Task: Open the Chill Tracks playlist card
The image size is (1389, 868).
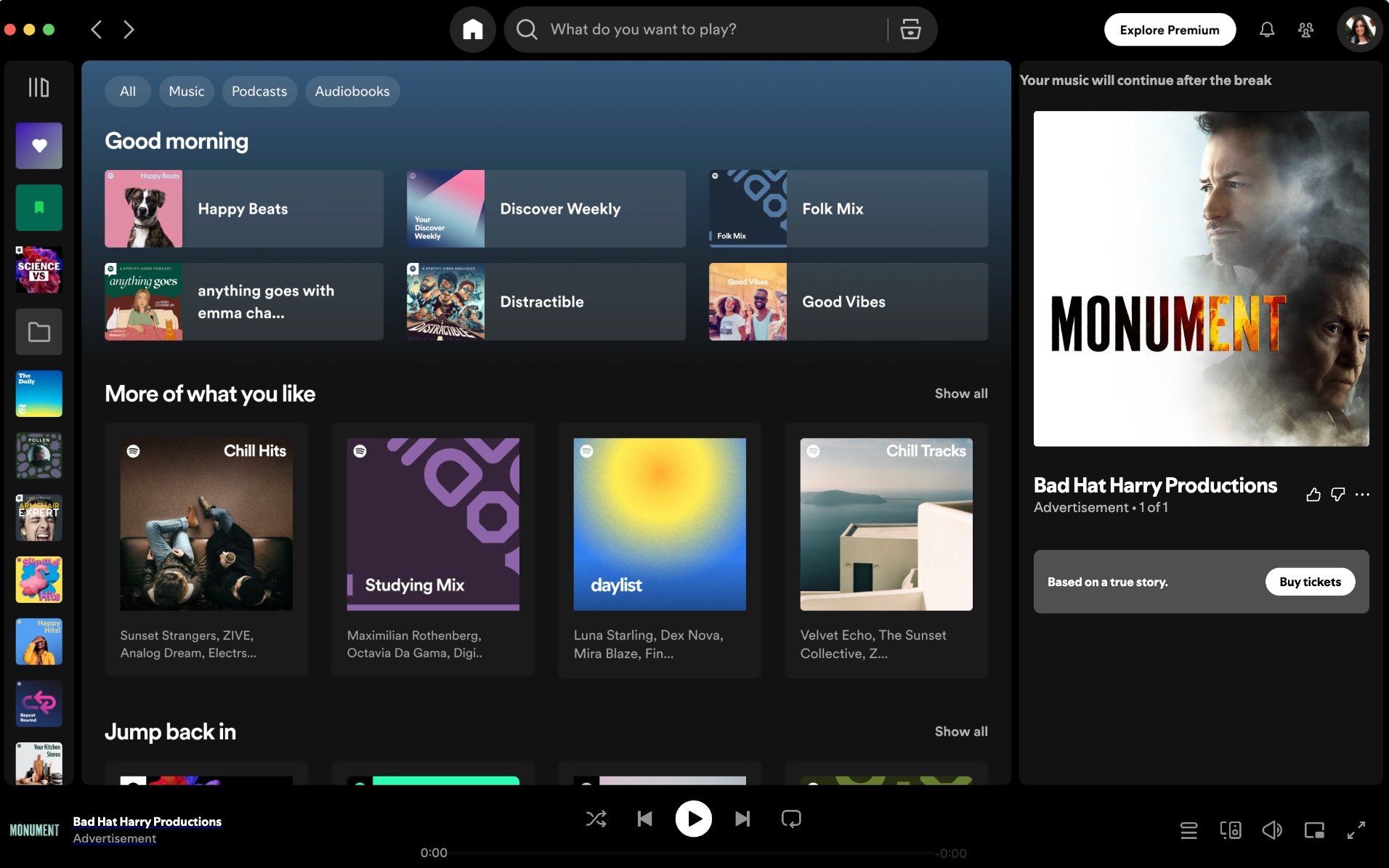Action: click(886, 550)
